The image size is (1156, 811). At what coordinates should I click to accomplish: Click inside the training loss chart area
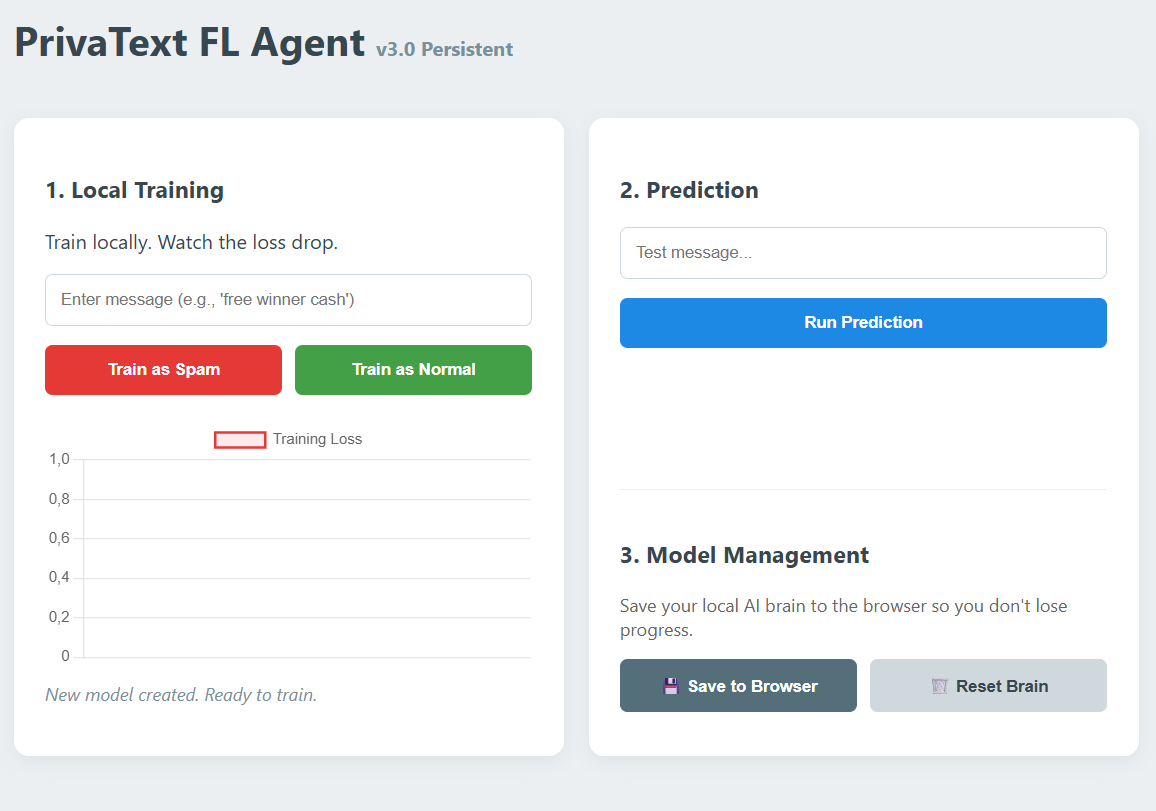(x=307, y=558)
